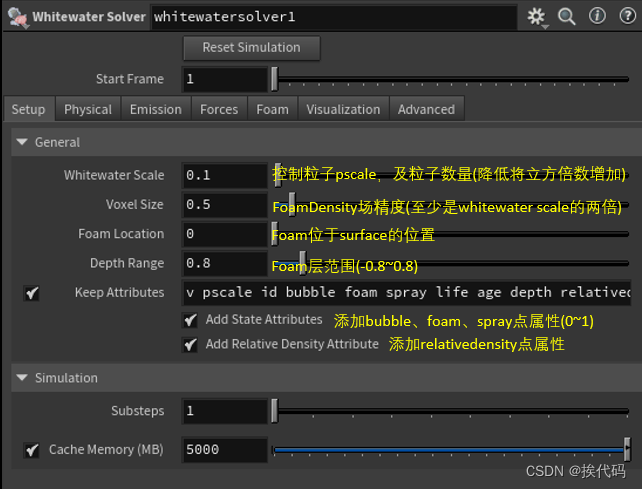Open the gear settings menu
Screen dimensions: 642x489
click(536, 17)
